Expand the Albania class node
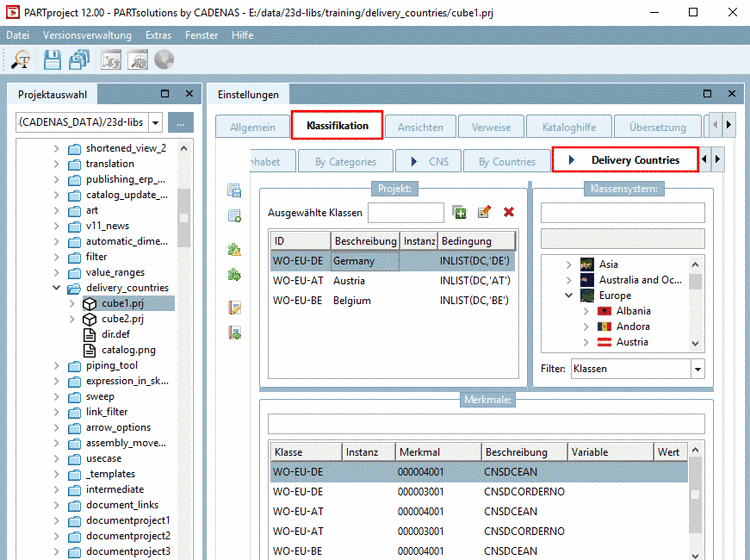Viewport: 750px width, 560px height. (586, 311)
